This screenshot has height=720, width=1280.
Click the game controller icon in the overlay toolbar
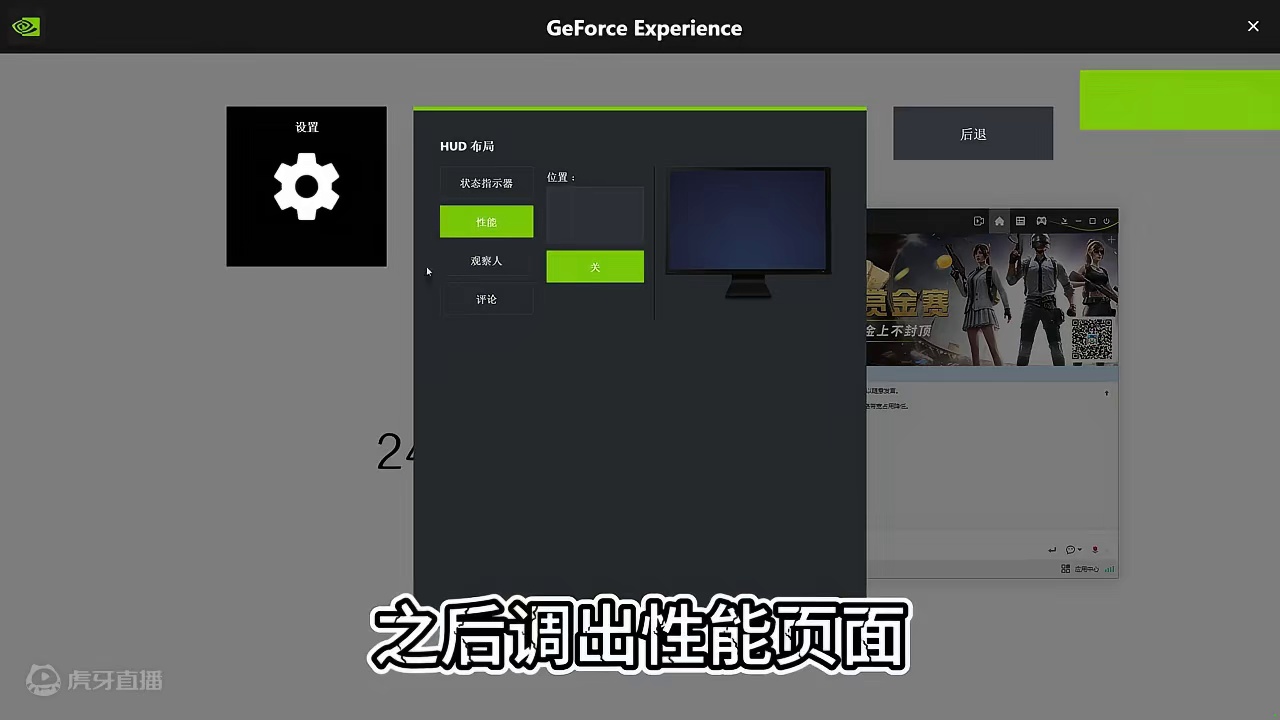[1041, 221]
